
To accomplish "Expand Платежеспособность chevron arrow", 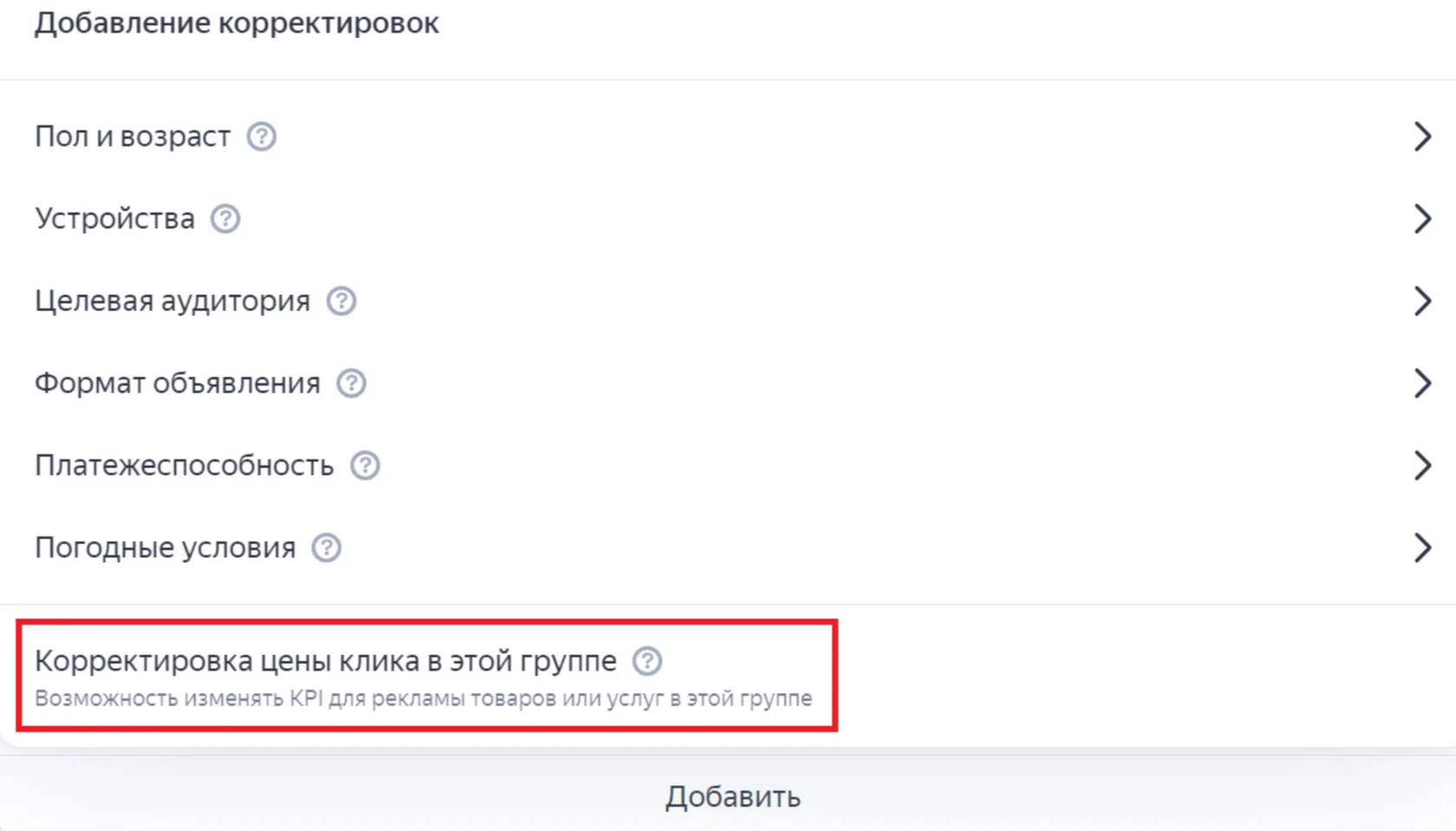I will coord(1422,465).
